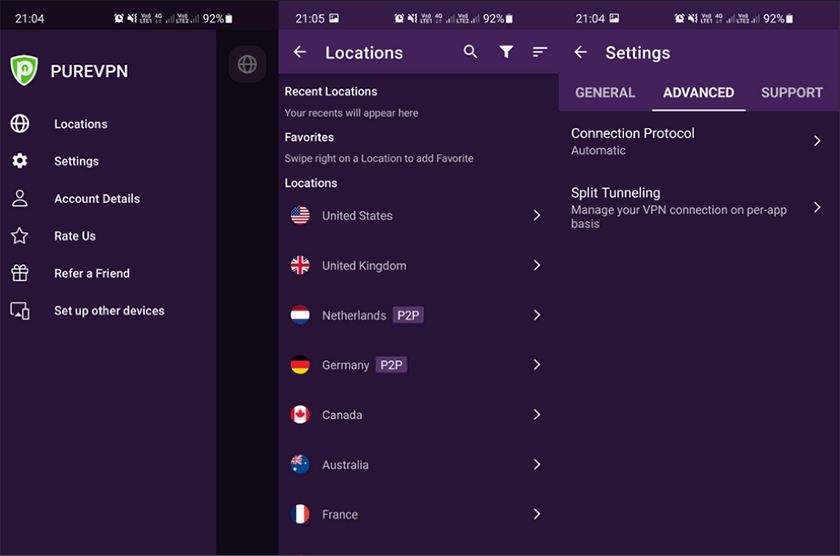840x556 pixels.
Task: Tap the filter funnel icon
Action: (x=506, y=52)
